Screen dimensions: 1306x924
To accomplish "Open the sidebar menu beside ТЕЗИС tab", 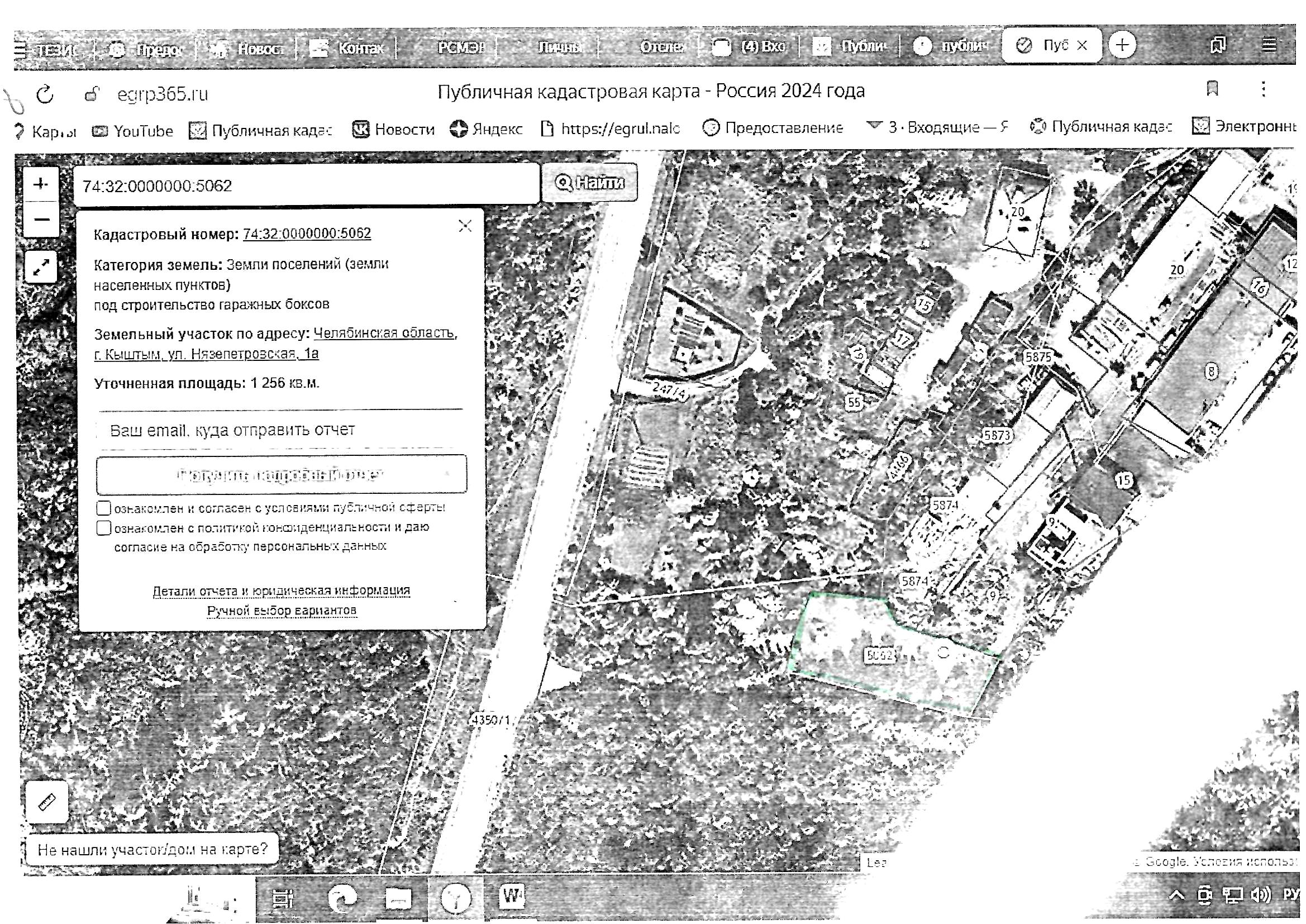I will (x=21, y=50).
